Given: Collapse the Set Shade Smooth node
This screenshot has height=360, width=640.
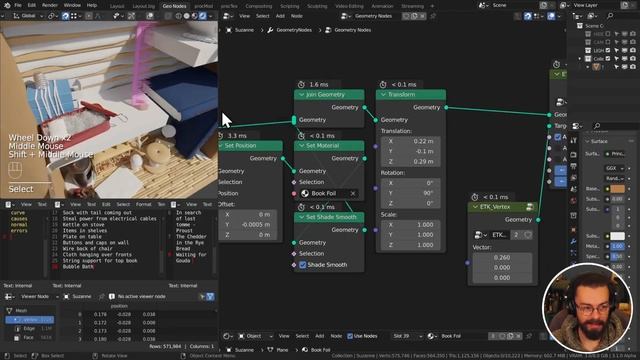Looking at the screenshot, I should 301,217.
